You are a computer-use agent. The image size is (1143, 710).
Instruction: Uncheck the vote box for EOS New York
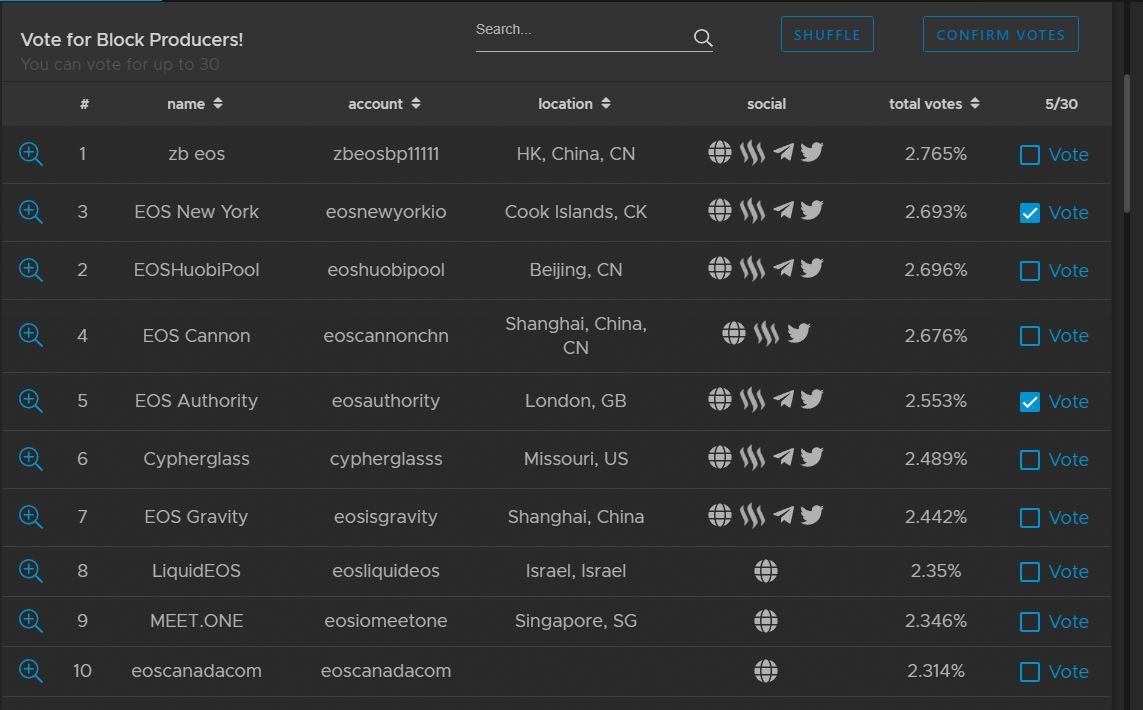pyautogui.click(x=1029, y=213)
